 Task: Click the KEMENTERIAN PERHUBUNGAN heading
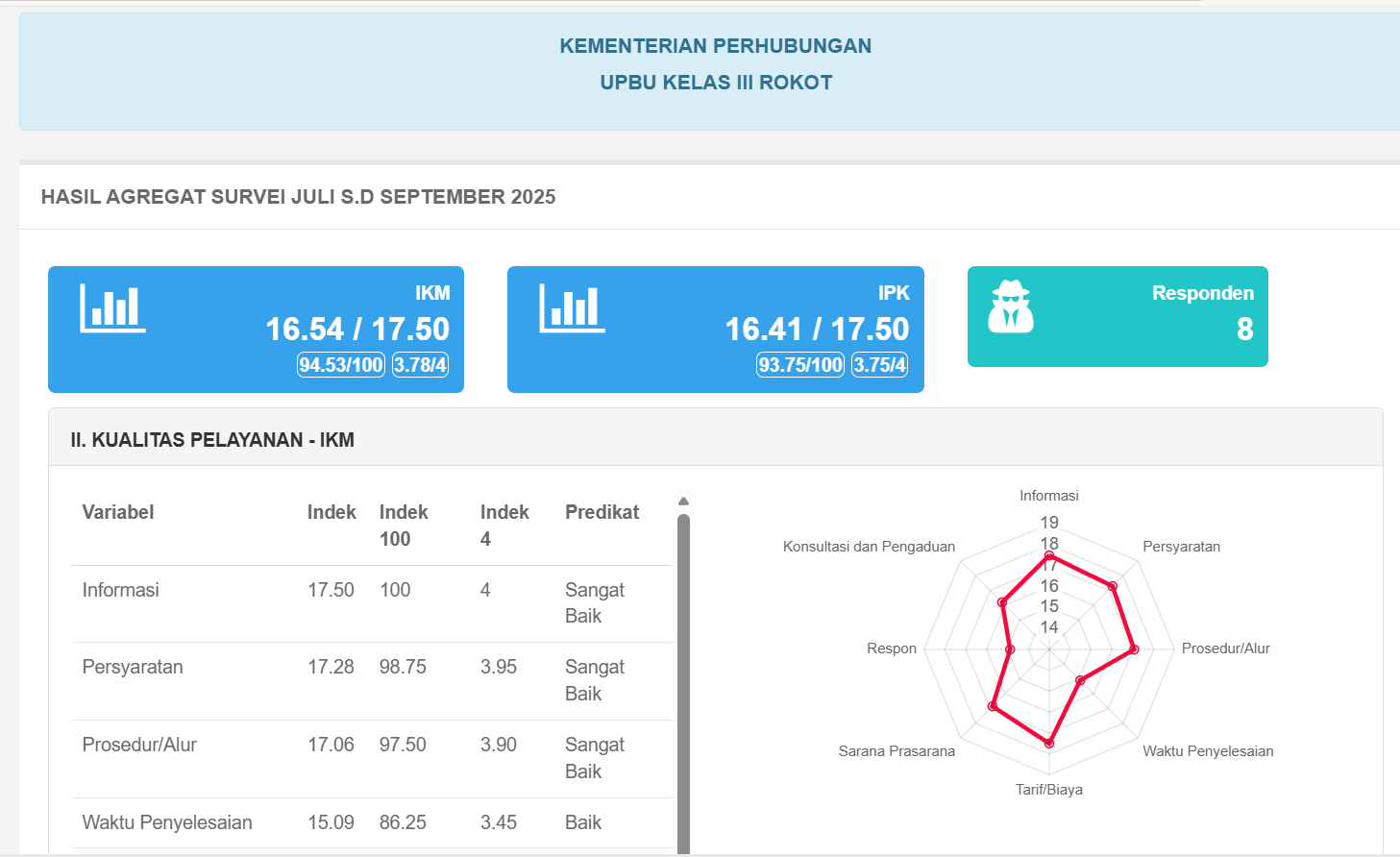click(x=716, y=46)
